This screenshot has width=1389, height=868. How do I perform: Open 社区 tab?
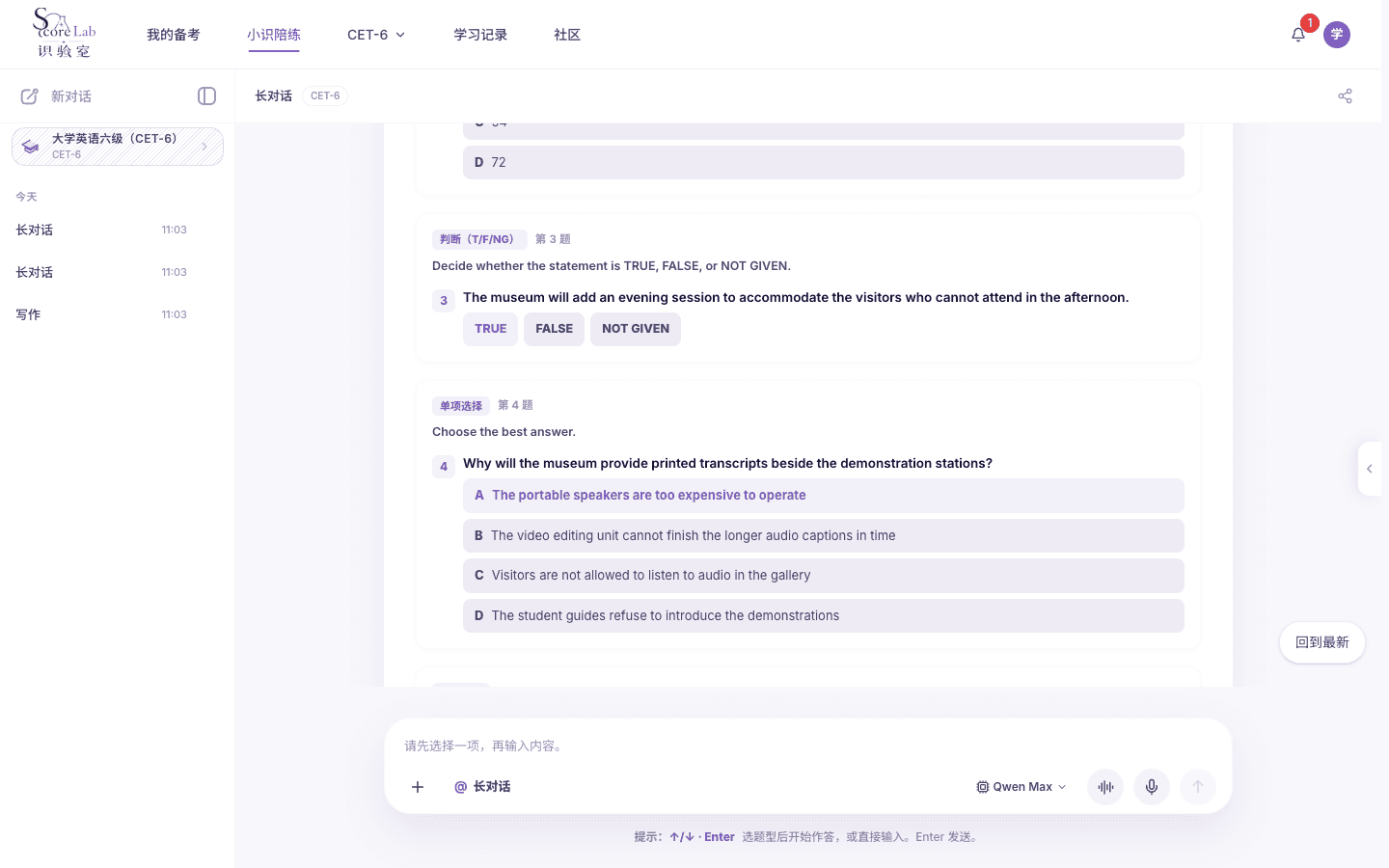[567, 35]
